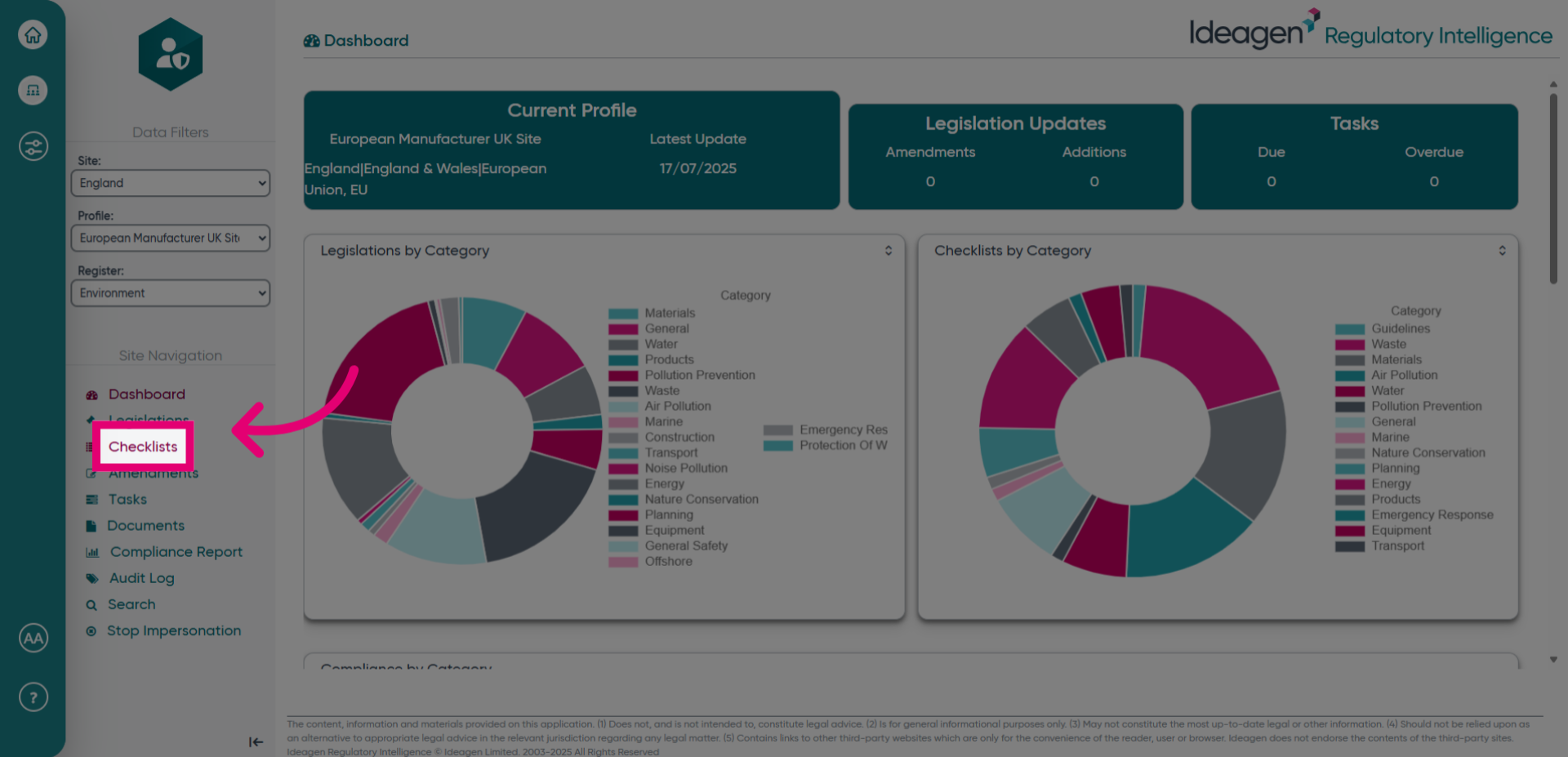Go to Compliance Report link
Screen dimensions: 1568x757
[176, 552]
